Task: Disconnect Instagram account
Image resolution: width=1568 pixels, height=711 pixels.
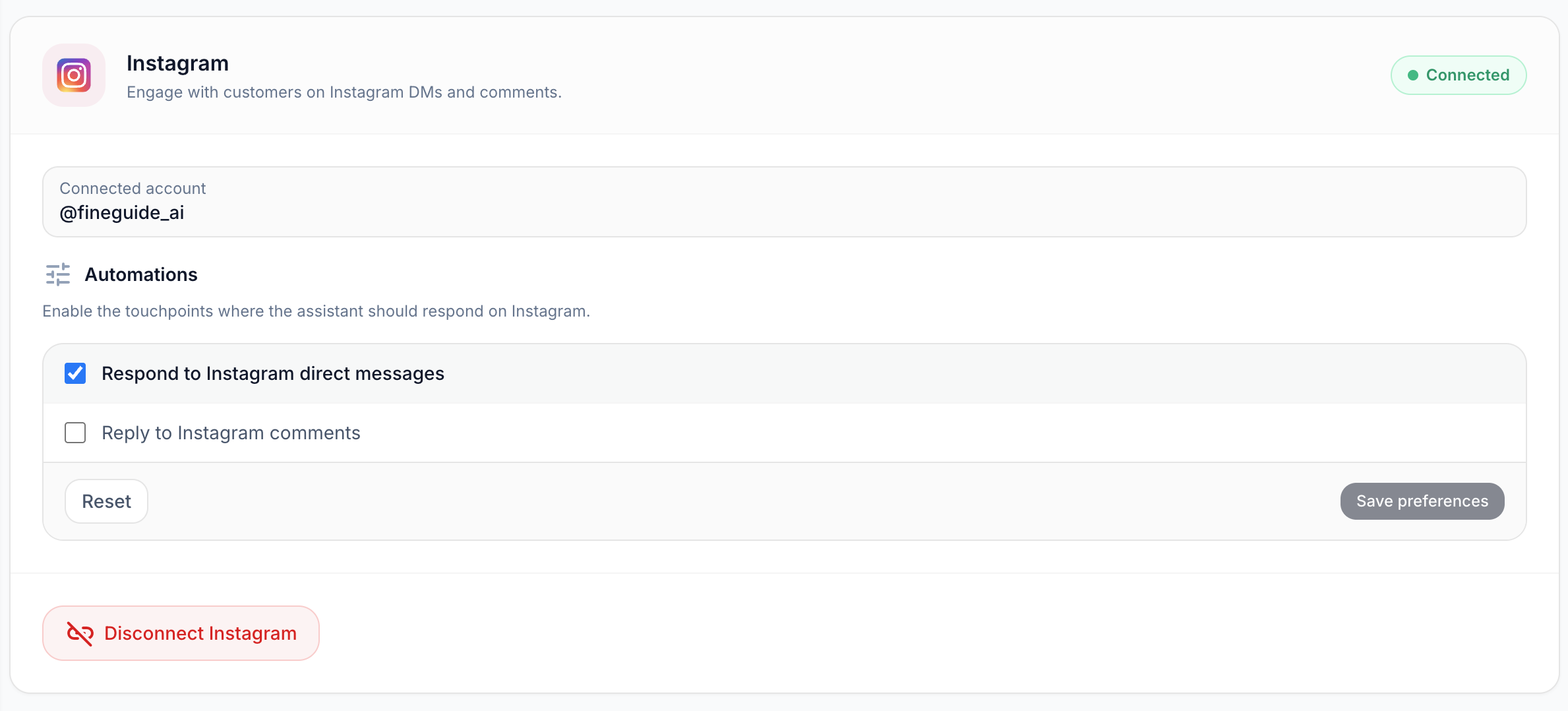Action: point(181,633)
